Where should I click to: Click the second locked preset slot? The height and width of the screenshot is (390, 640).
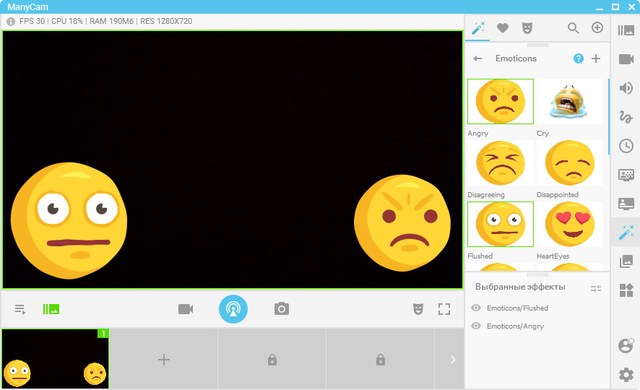pos(380,359)
